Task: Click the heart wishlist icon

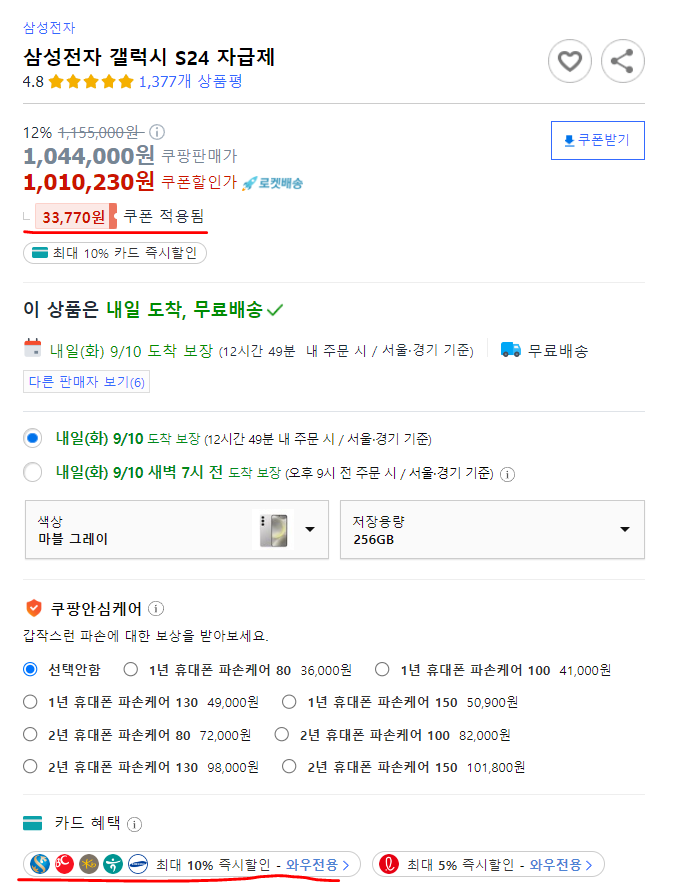Action: coord(570,61)
